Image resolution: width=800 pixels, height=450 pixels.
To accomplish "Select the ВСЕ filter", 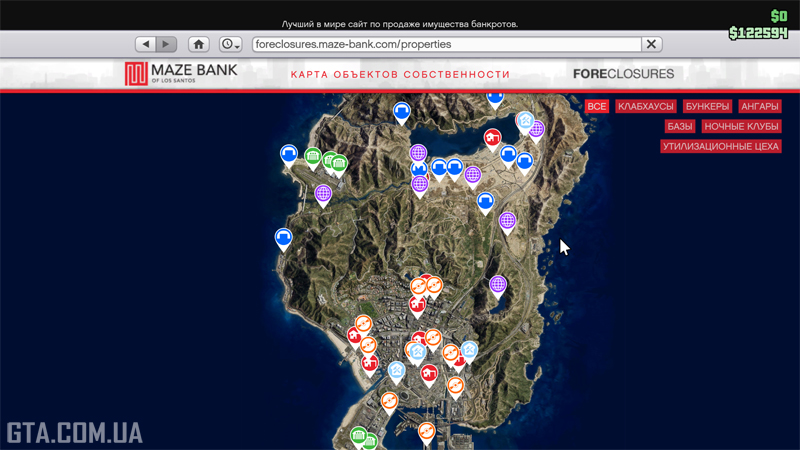I will [x=597, y=106].
